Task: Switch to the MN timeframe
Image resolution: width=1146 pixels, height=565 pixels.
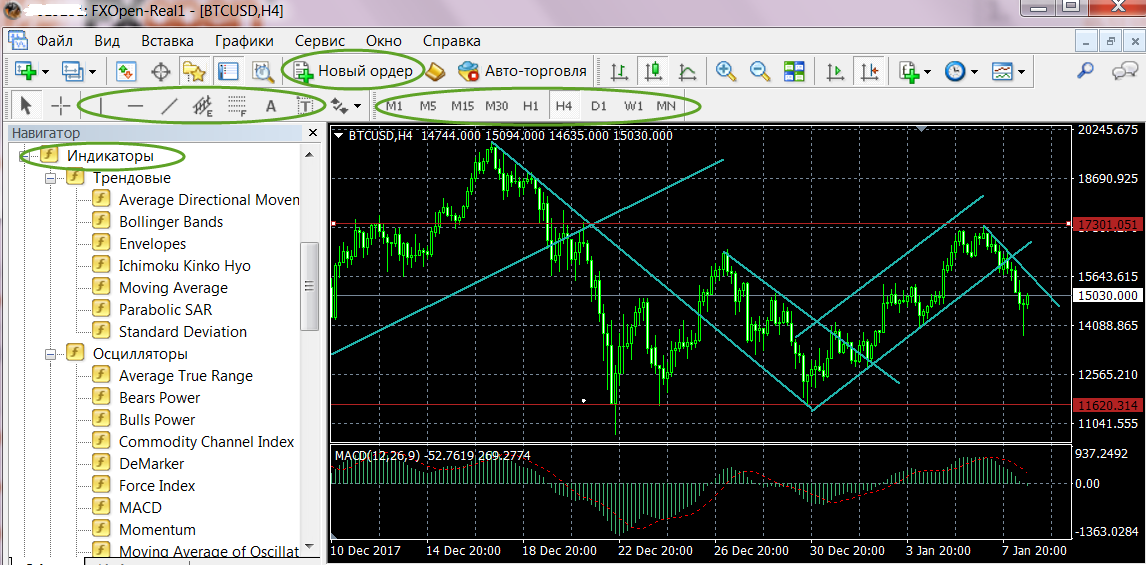Action: (665, 106)
